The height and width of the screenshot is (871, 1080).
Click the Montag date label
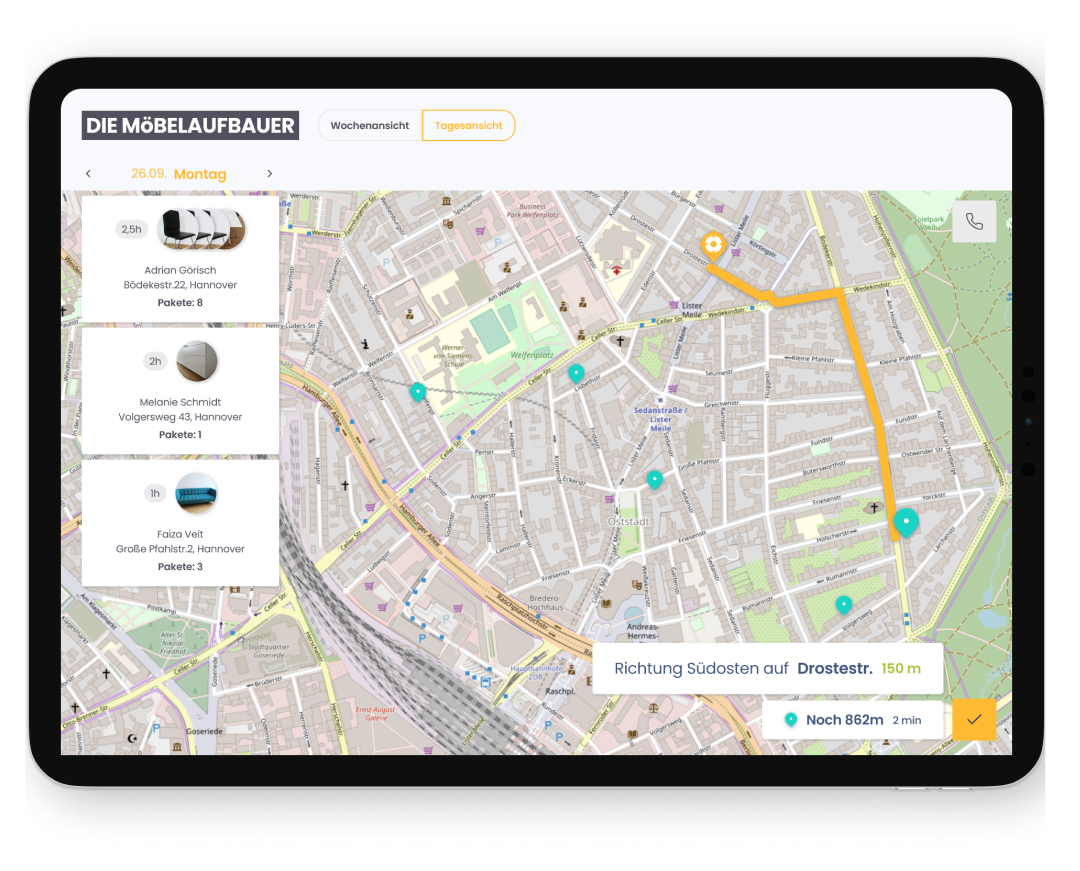(x=200, y=174)
